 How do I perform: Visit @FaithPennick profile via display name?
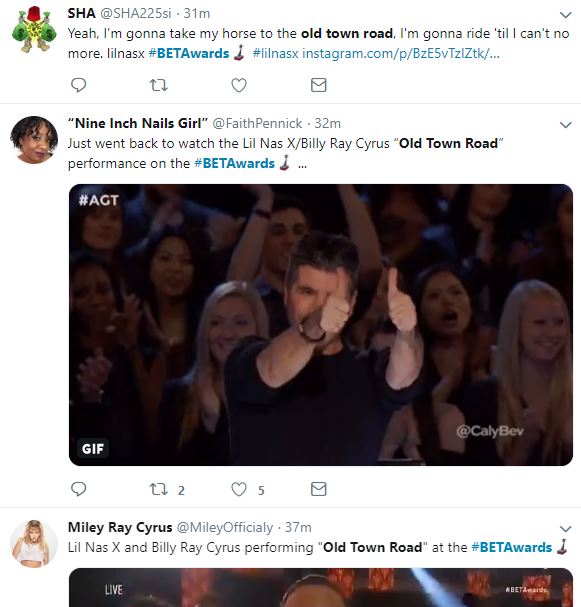click(138, 123)
